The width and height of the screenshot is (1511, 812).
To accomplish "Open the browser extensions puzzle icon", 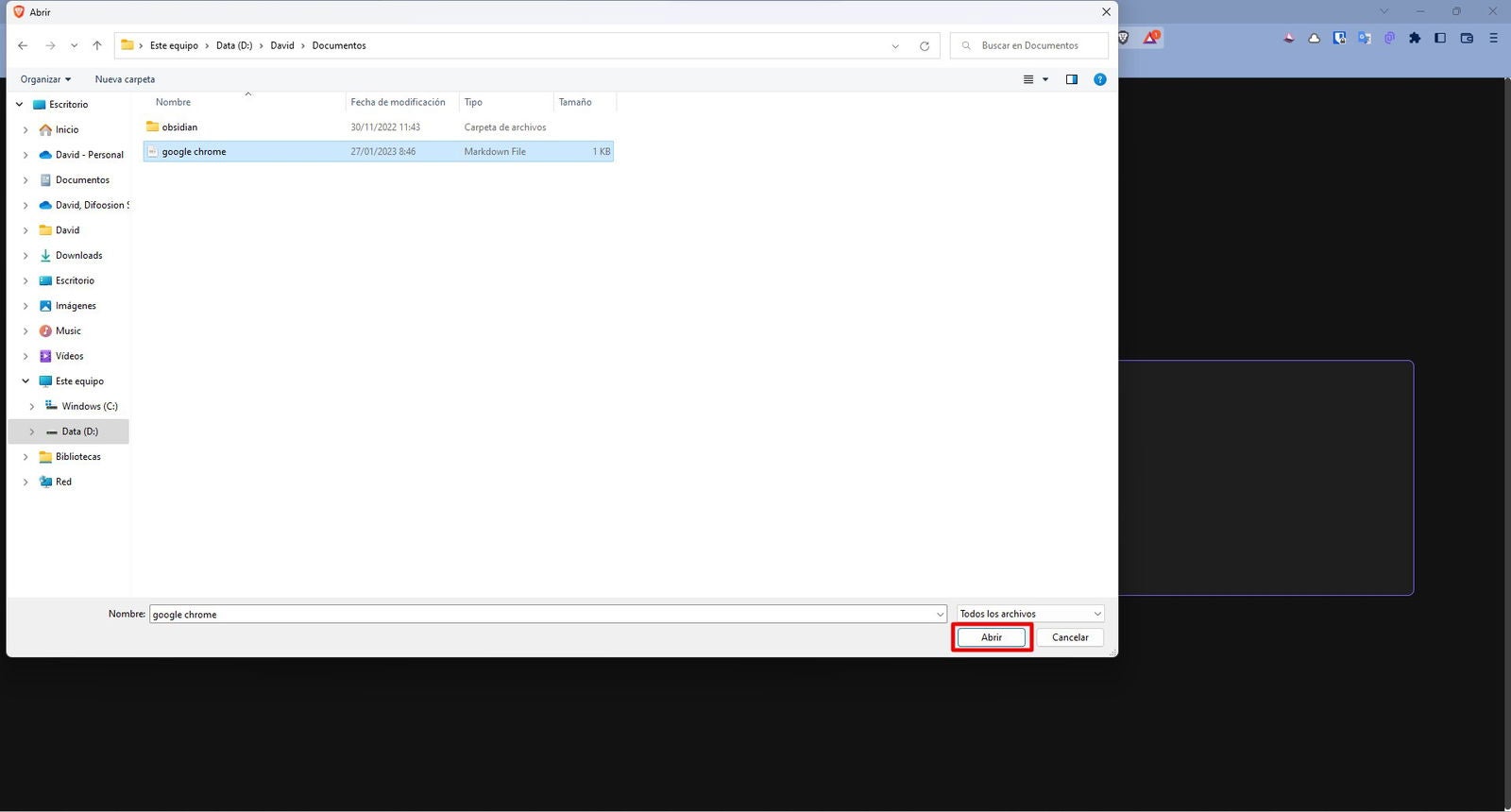I will click(1414, 38).
